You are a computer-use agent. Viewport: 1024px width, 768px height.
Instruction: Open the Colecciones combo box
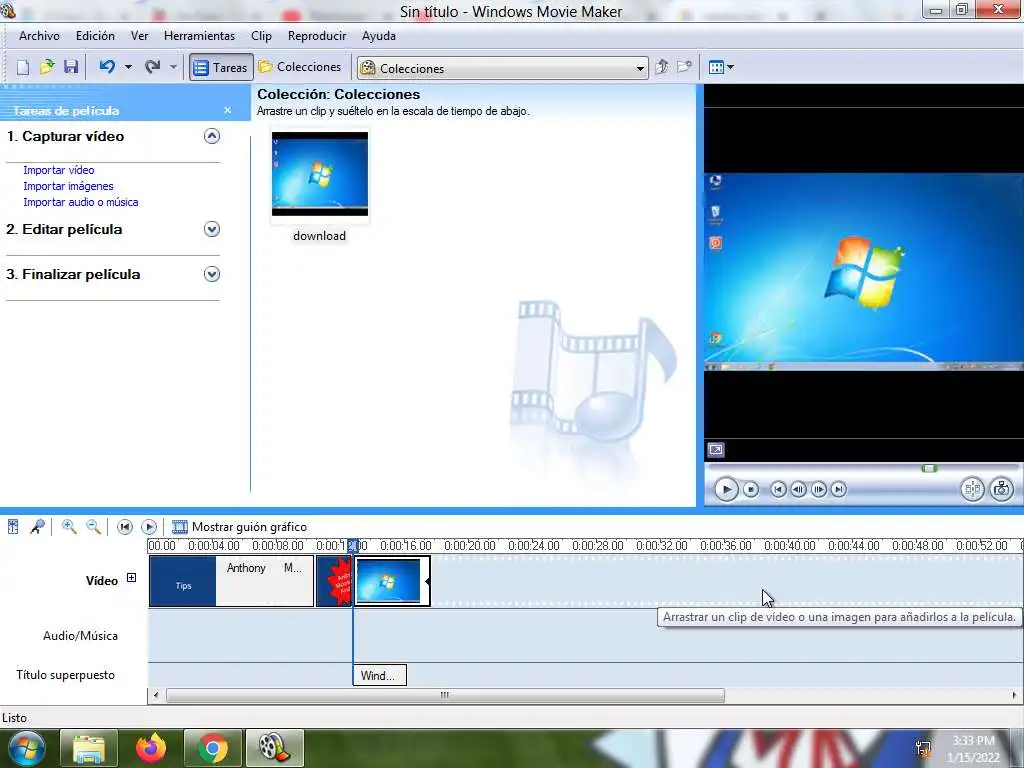(x=502, y=68)
